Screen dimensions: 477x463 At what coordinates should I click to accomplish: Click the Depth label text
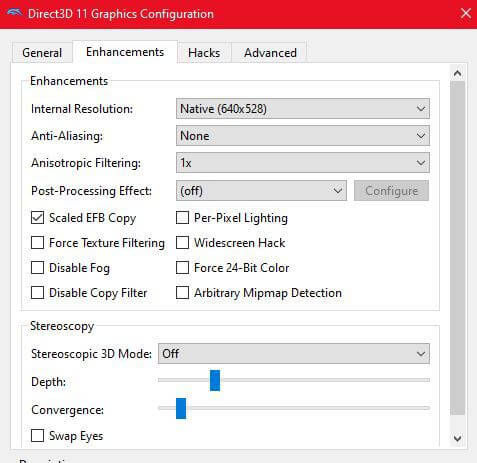[x=48, y=382]
